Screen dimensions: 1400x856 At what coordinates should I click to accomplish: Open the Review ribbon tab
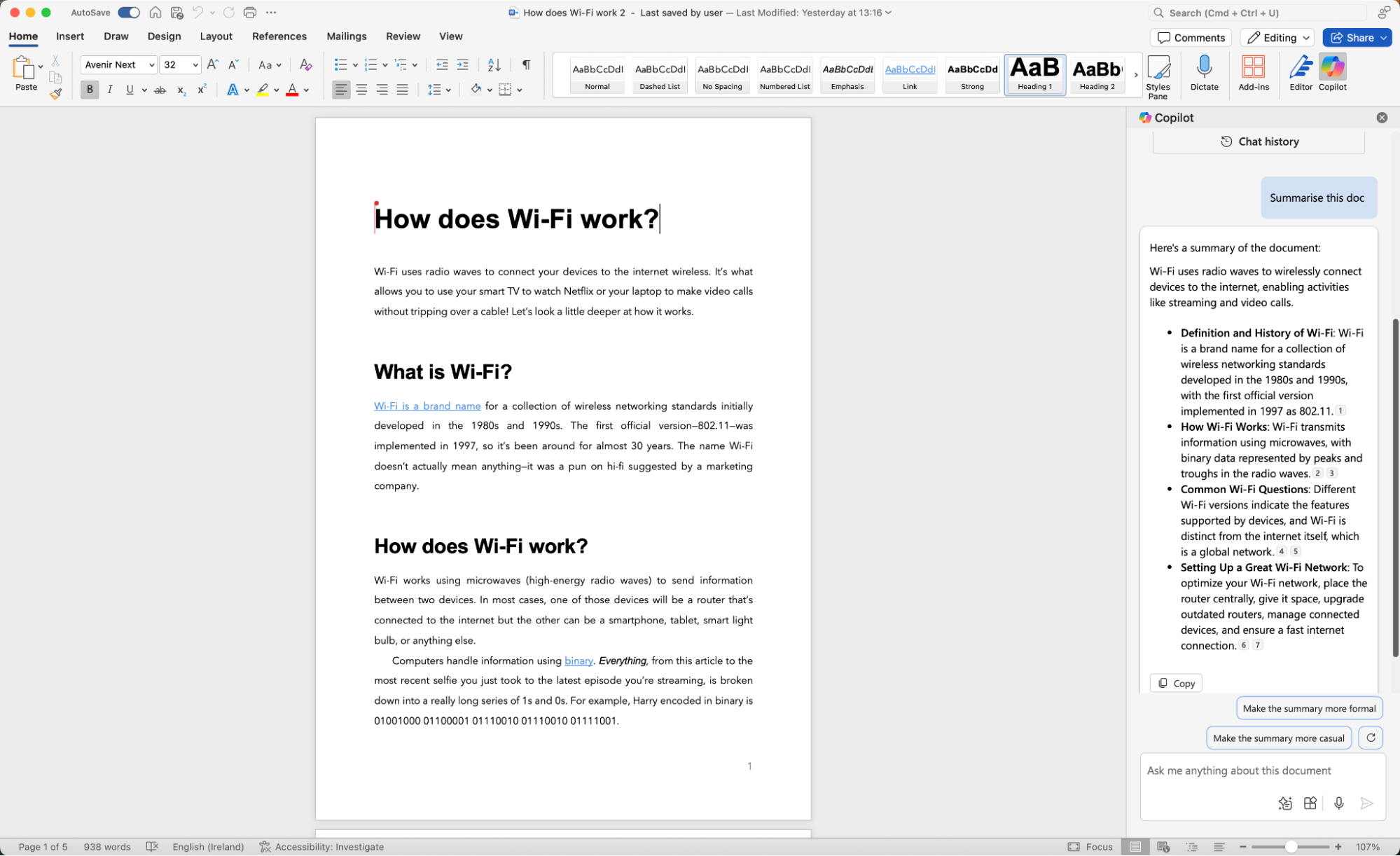403,36
